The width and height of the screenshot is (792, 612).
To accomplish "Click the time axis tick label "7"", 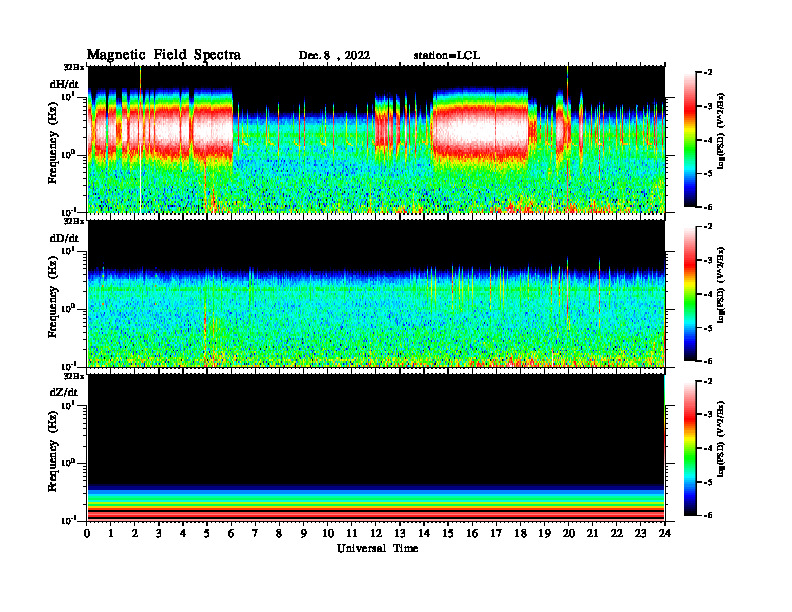I will pos(255,533).
